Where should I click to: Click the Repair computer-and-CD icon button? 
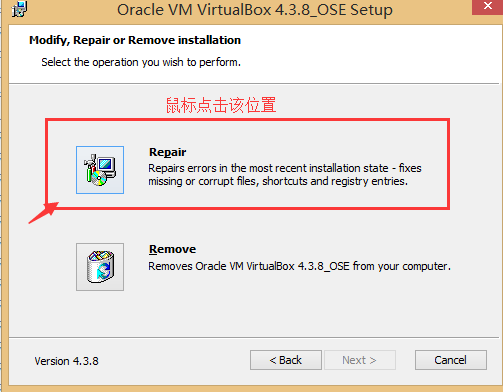click(100, 170)
